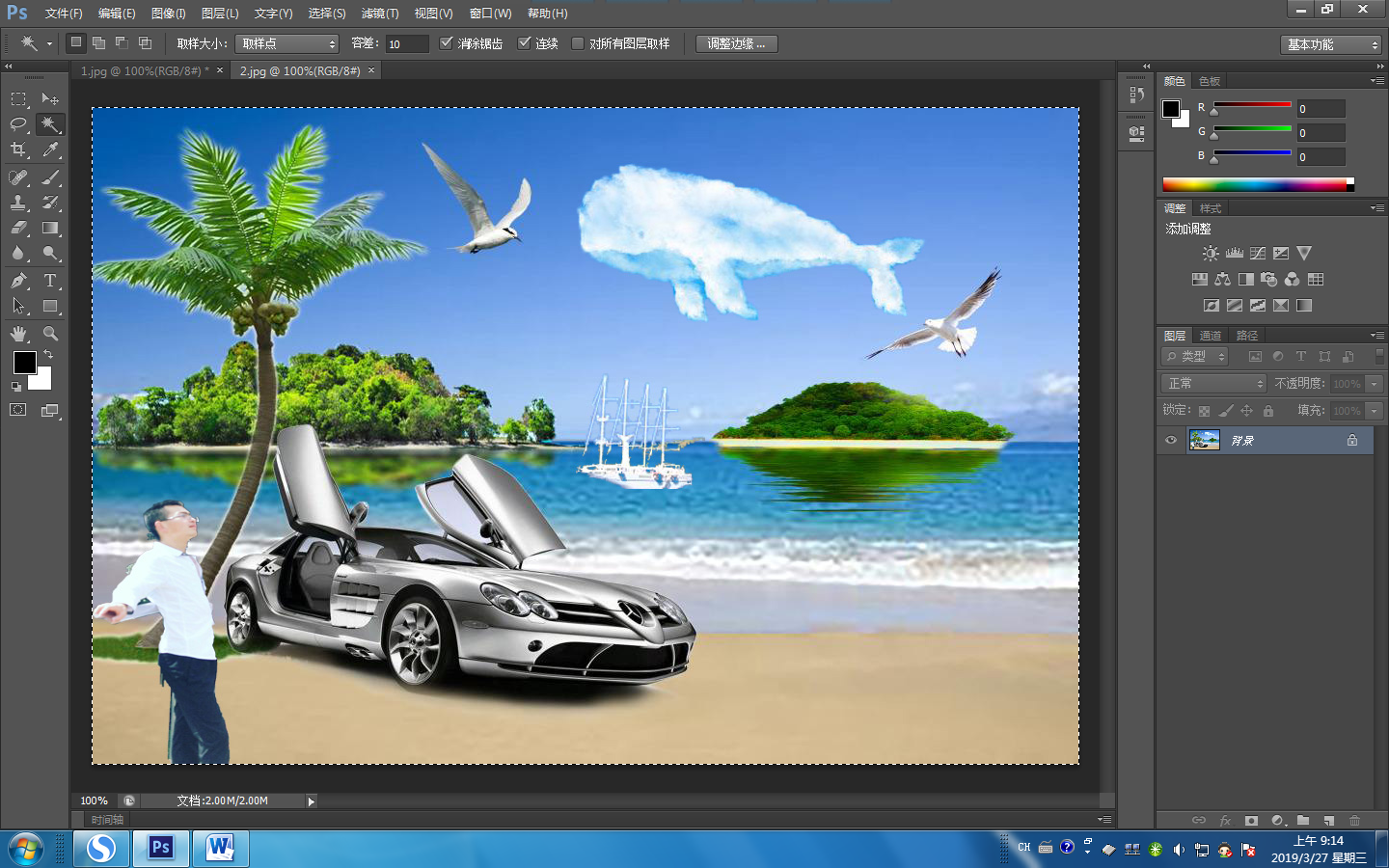Viewport: 1389px width, 868px height.
Task: Click the Levels adjustment icon
Action: pyautogui.click(x=1235, y=253)
